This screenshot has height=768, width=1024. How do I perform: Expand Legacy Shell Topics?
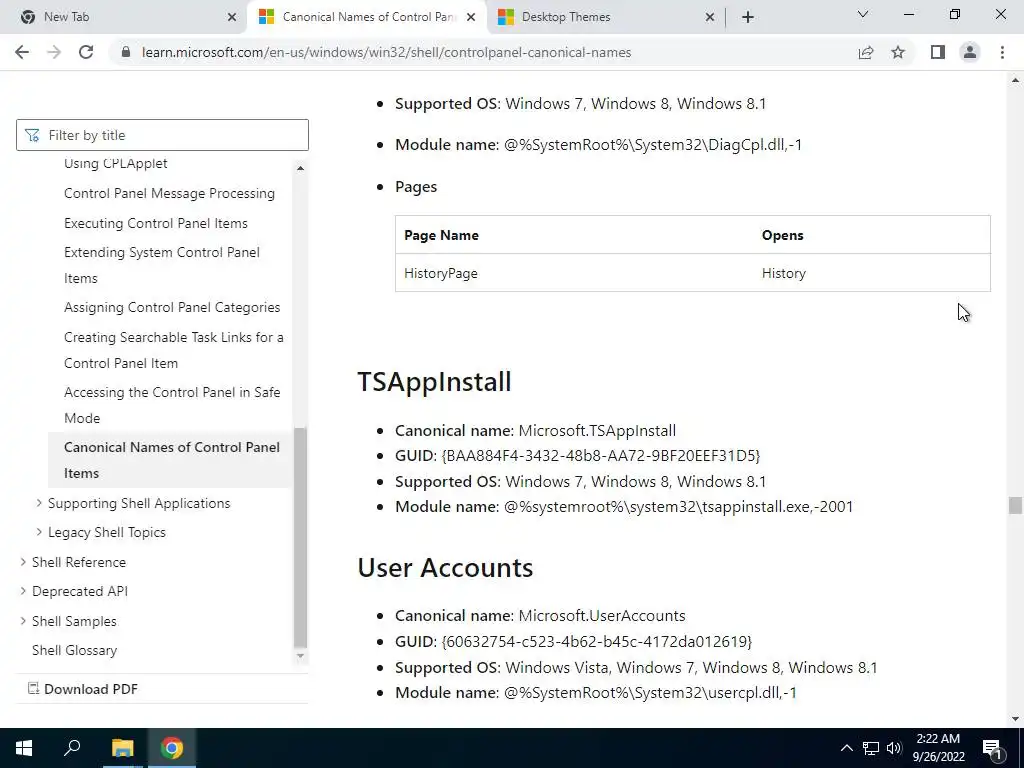coord(39,532)
